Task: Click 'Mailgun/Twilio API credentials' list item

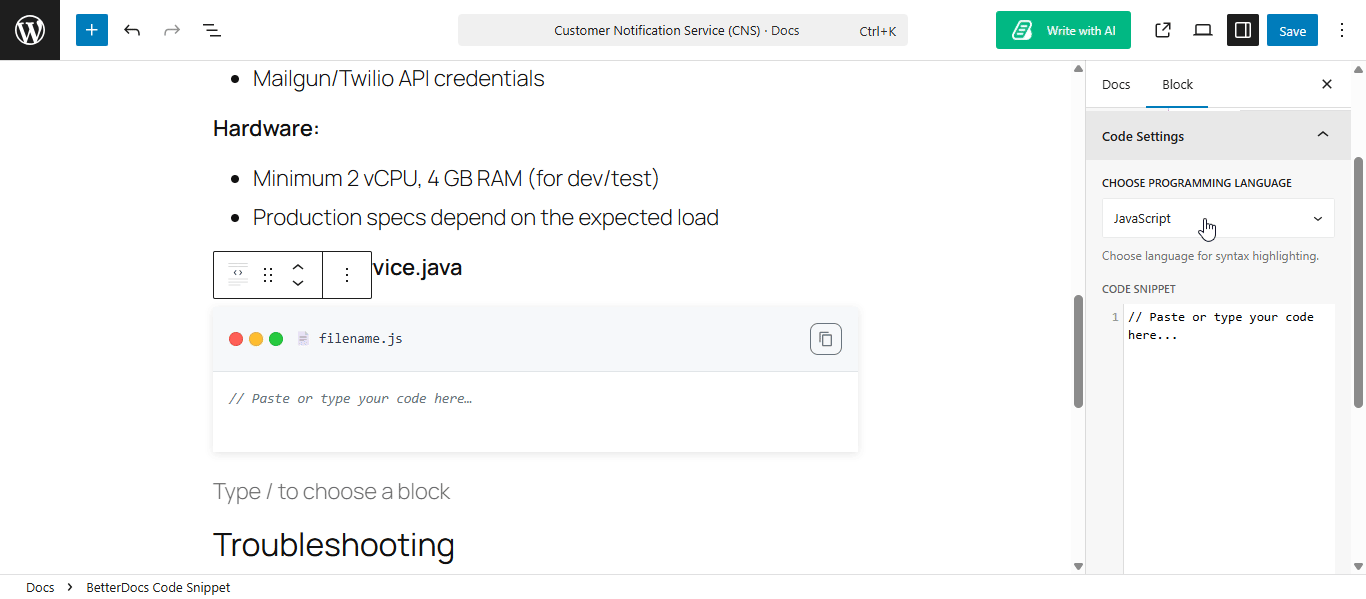Action: (x=398, y=78)
